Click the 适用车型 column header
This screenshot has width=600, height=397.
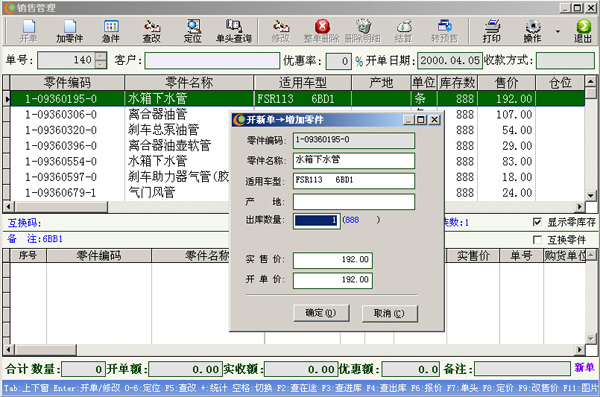pyautogui.click(x=302, y=83)
